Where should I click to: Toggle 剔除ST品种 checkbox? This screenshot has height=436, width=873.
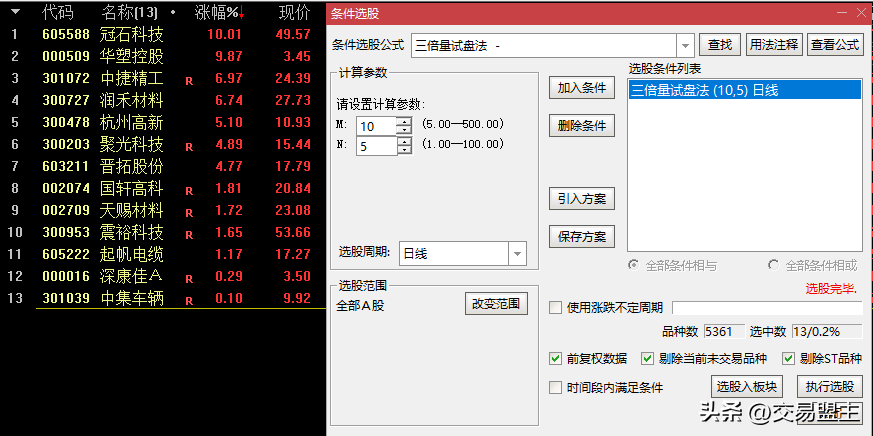point(788,359)
